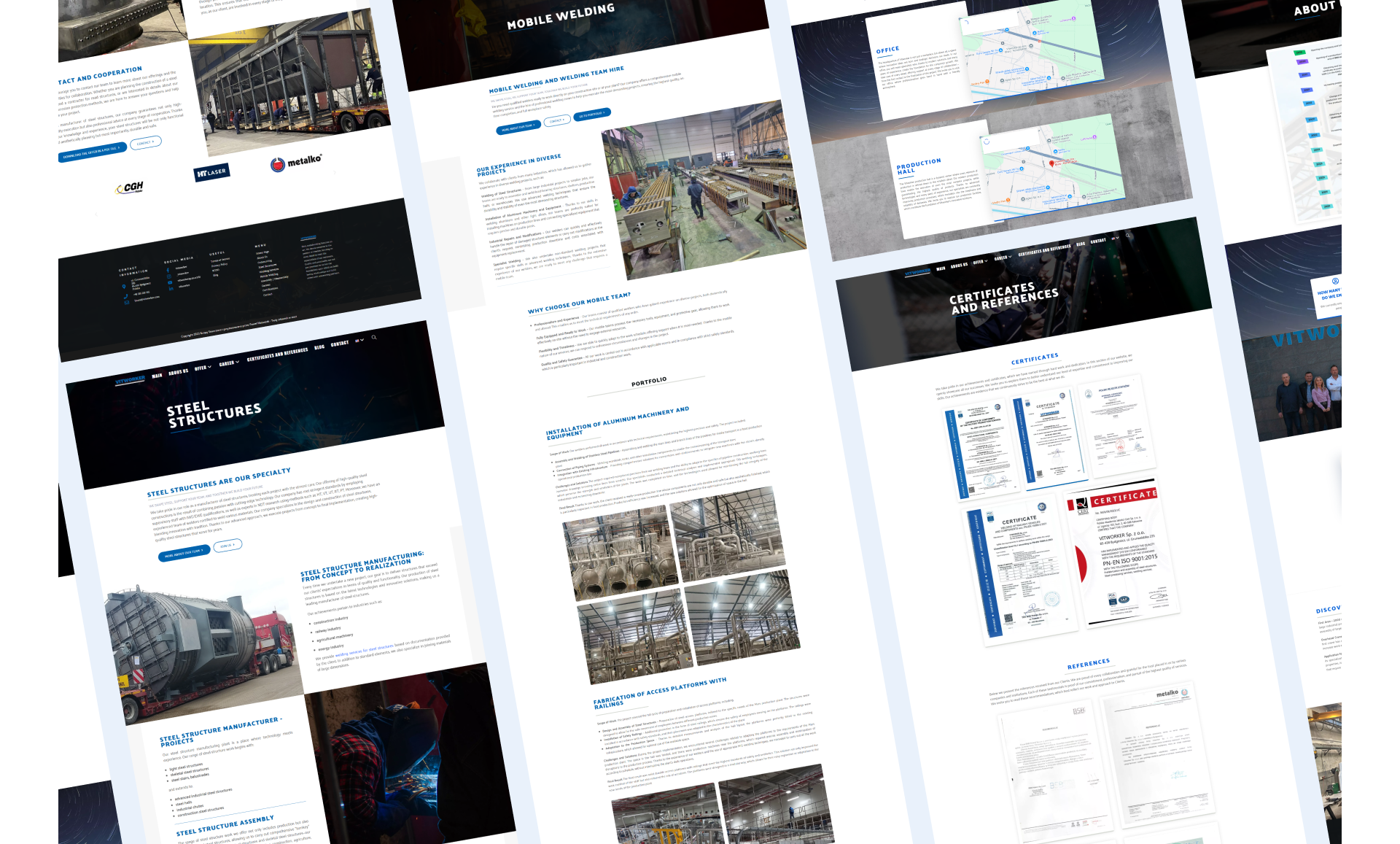This screenshot has width=1400, height=844.
Task: Click More About Our Team on Steel Structures page
Action: (x=184, y=553)
